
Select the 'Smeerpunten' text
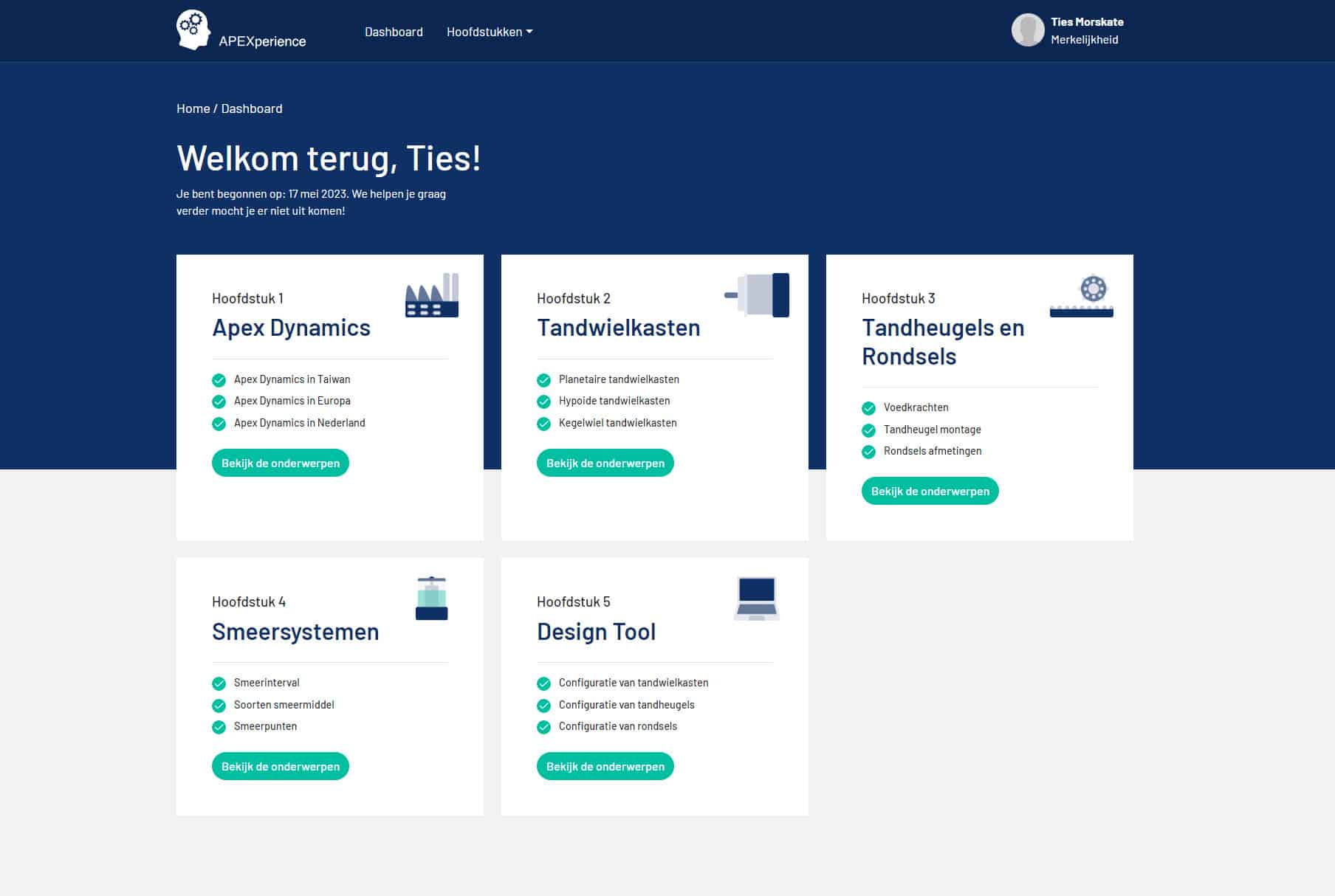(x=265, y=726)
